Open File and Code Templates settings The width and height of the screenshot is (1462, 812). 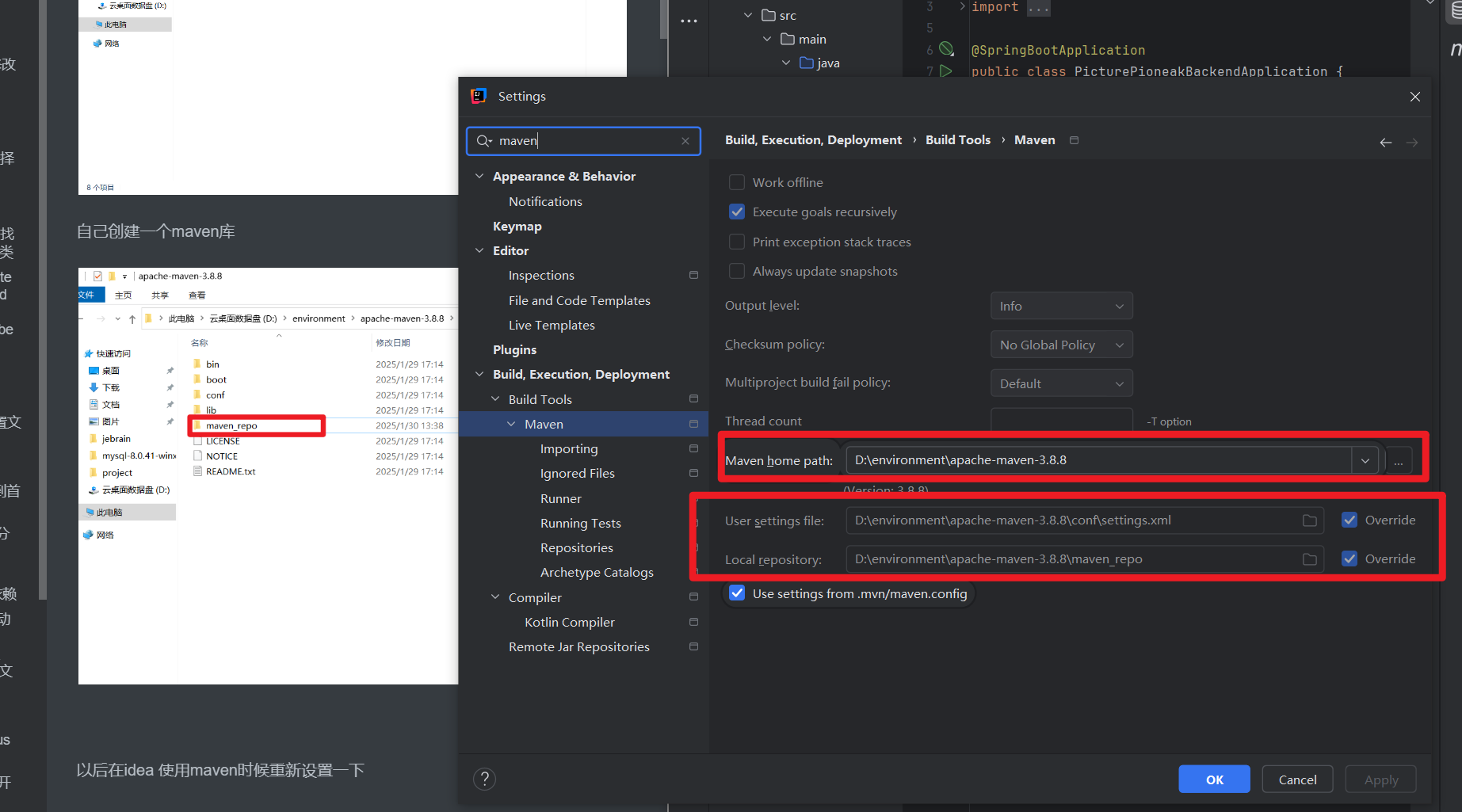[x=579, y=301]
